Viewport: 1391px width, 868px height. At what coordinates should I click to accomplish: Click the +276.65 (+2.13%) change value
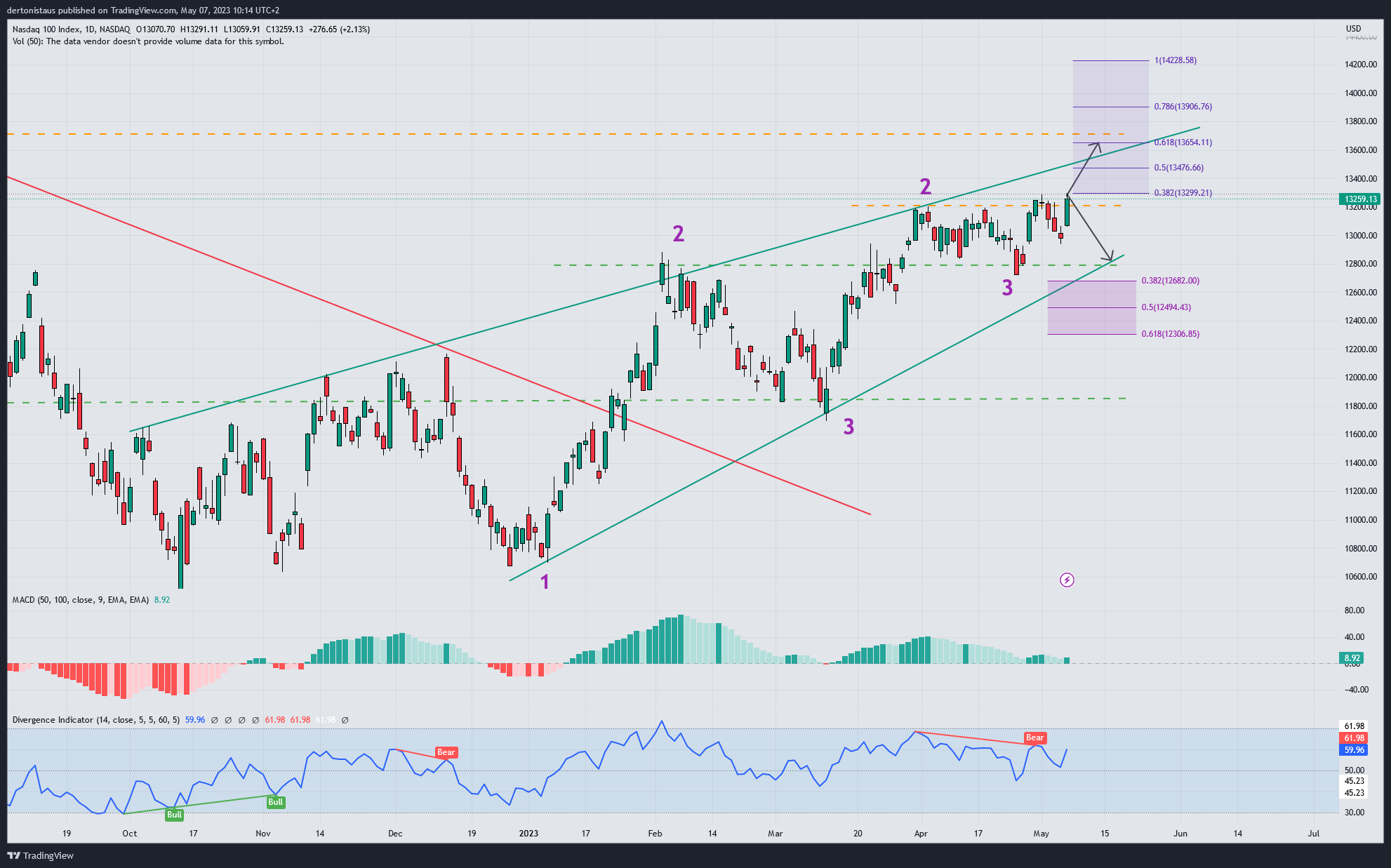(x=339, y=29)
